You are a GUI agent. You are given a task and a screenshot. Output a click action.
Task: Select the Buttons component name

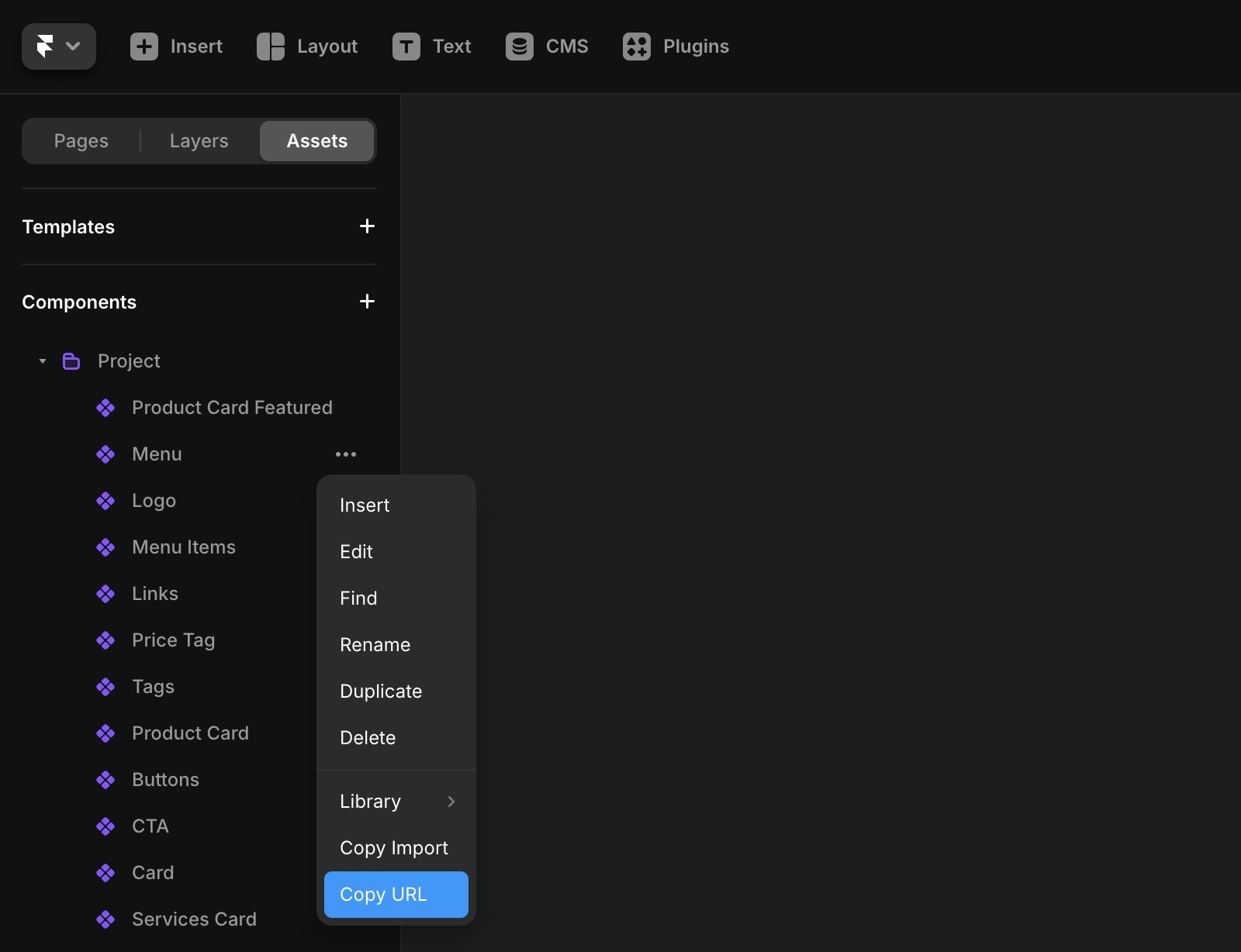pyautogui.click(x=165, y=780)
